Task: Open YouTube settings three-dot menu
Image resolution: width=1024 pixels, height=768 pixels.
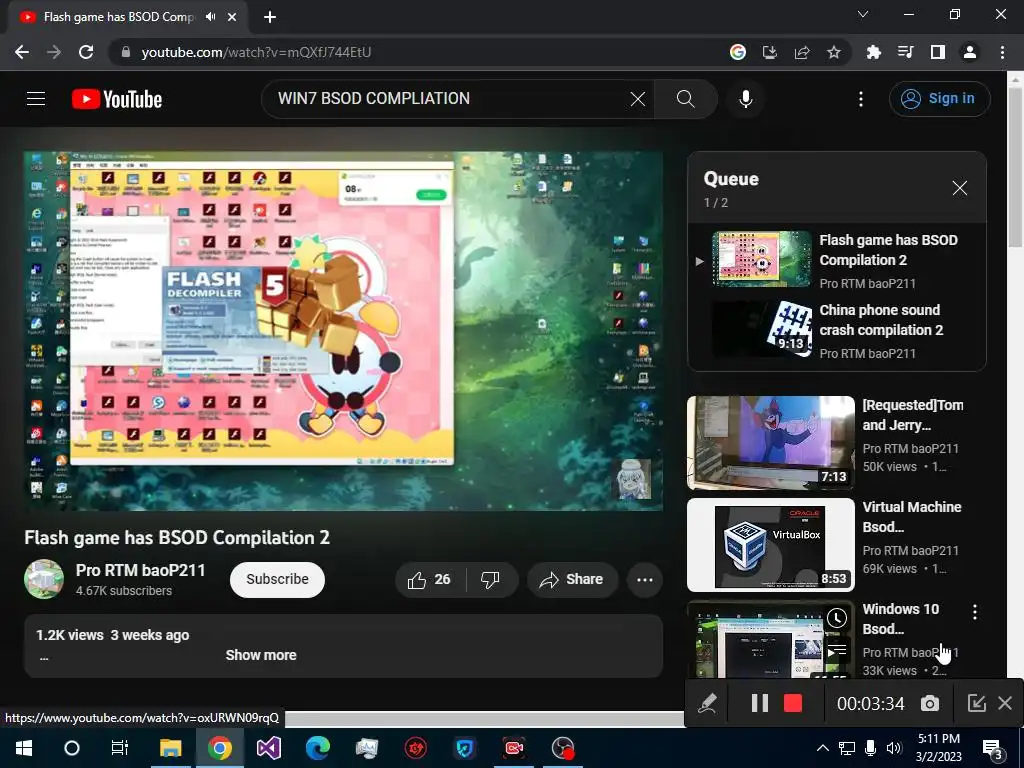Action: [x=861, y=99]
